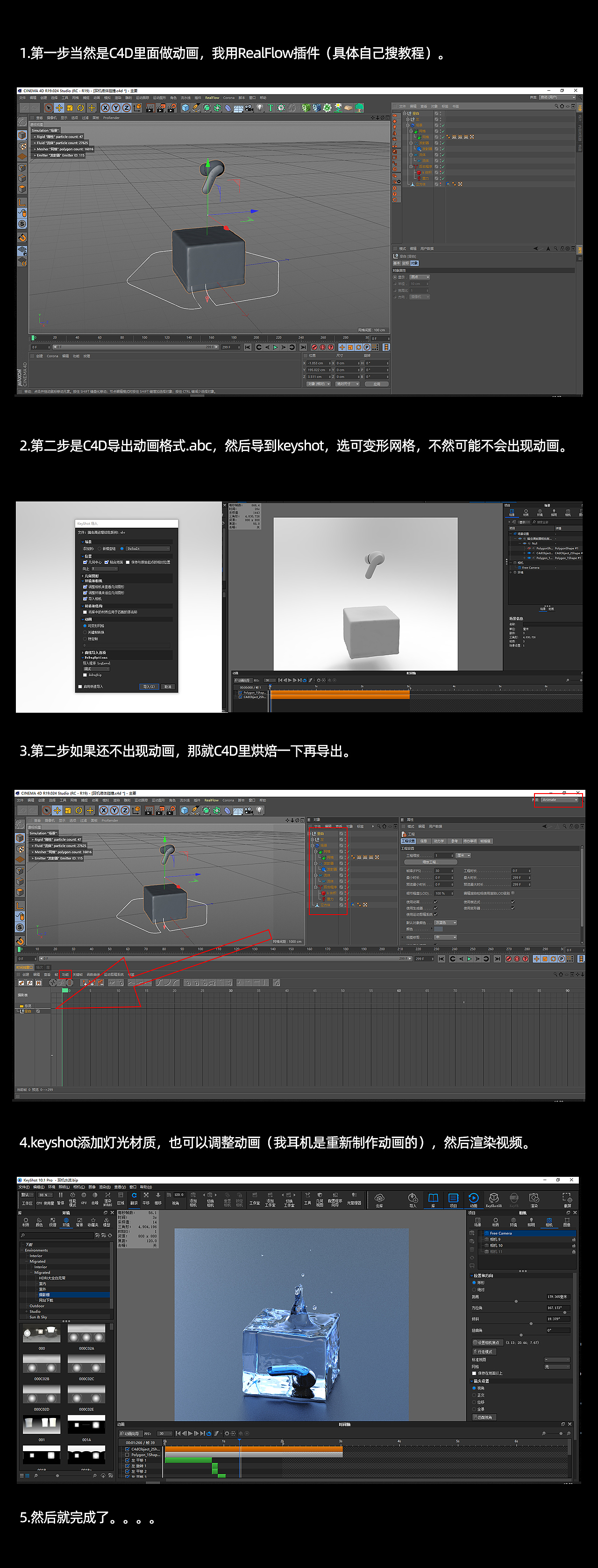Click Texture mode icon in first Cinema 4D sidebar
The image size is (598, 1568).
[22, 146]
